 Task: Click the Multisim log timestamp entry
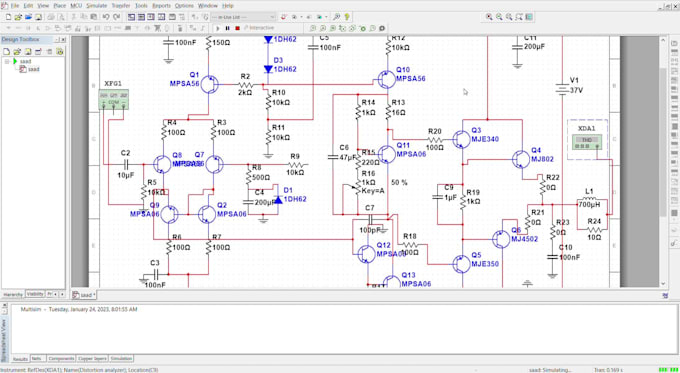(x=79, y=310)
